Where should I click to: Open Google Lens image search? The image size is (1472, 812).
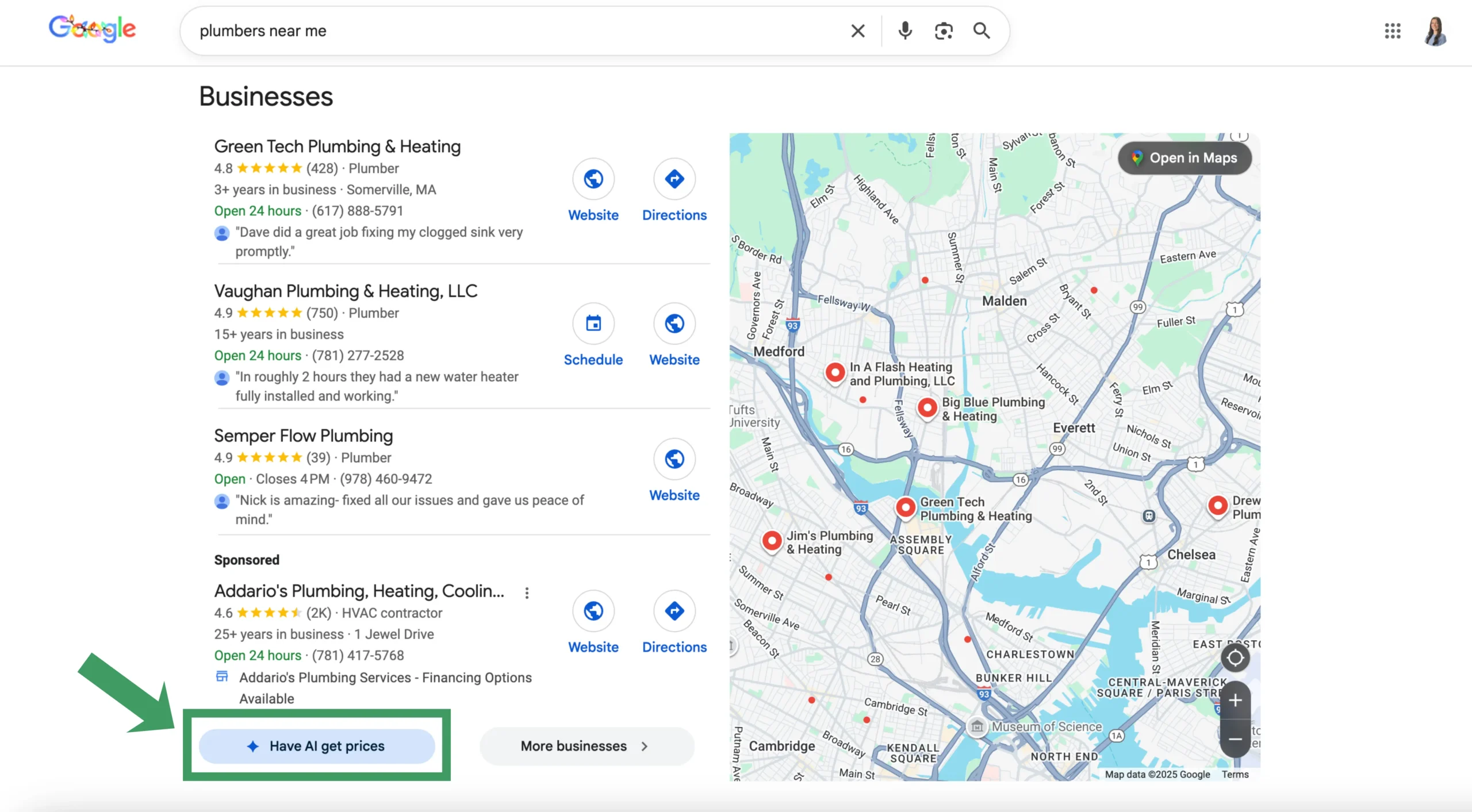pos(944,30)
